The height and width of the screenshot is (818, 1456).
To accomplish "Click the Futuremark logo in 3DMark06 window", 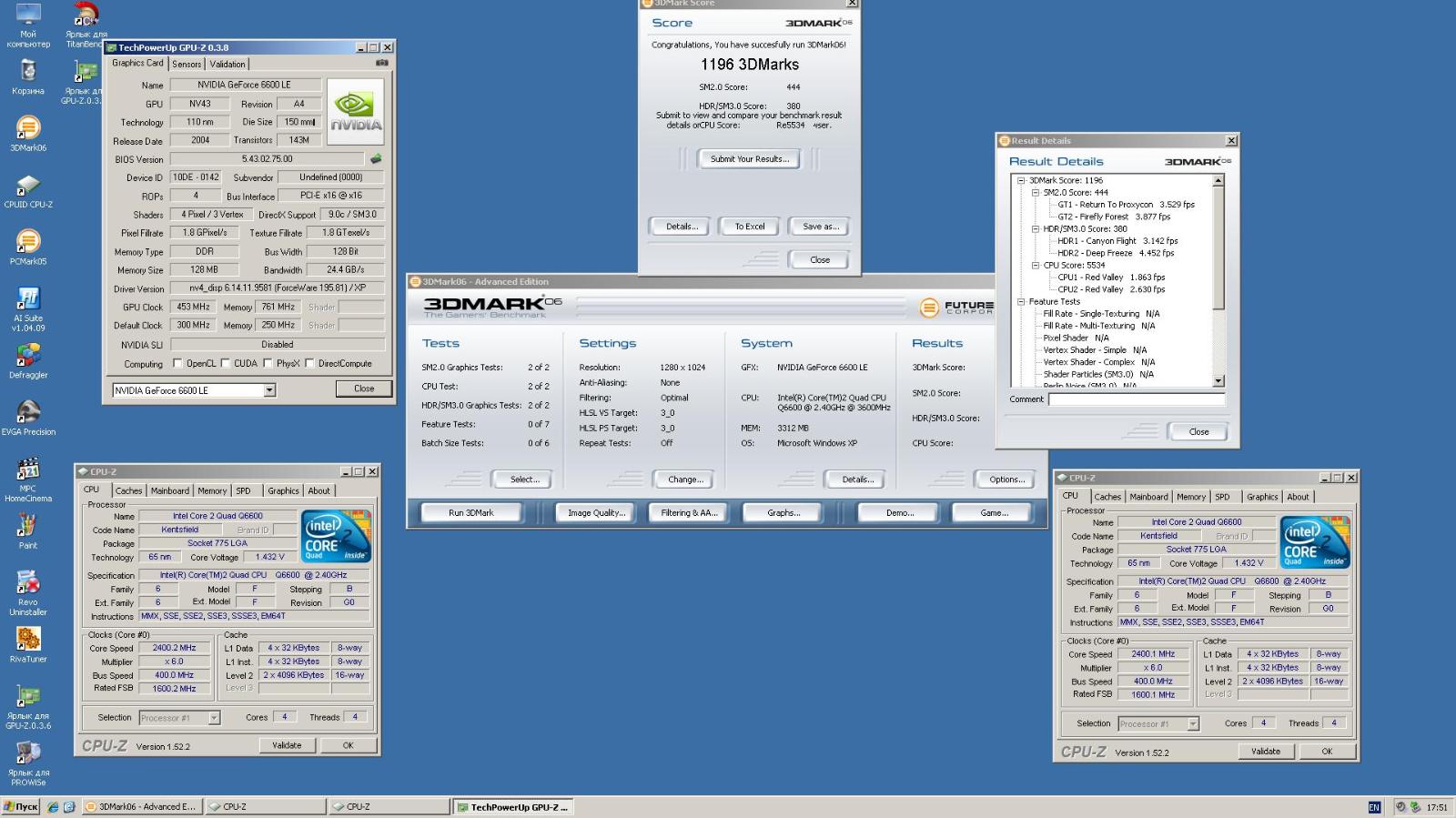I will [x=955, y=308].
